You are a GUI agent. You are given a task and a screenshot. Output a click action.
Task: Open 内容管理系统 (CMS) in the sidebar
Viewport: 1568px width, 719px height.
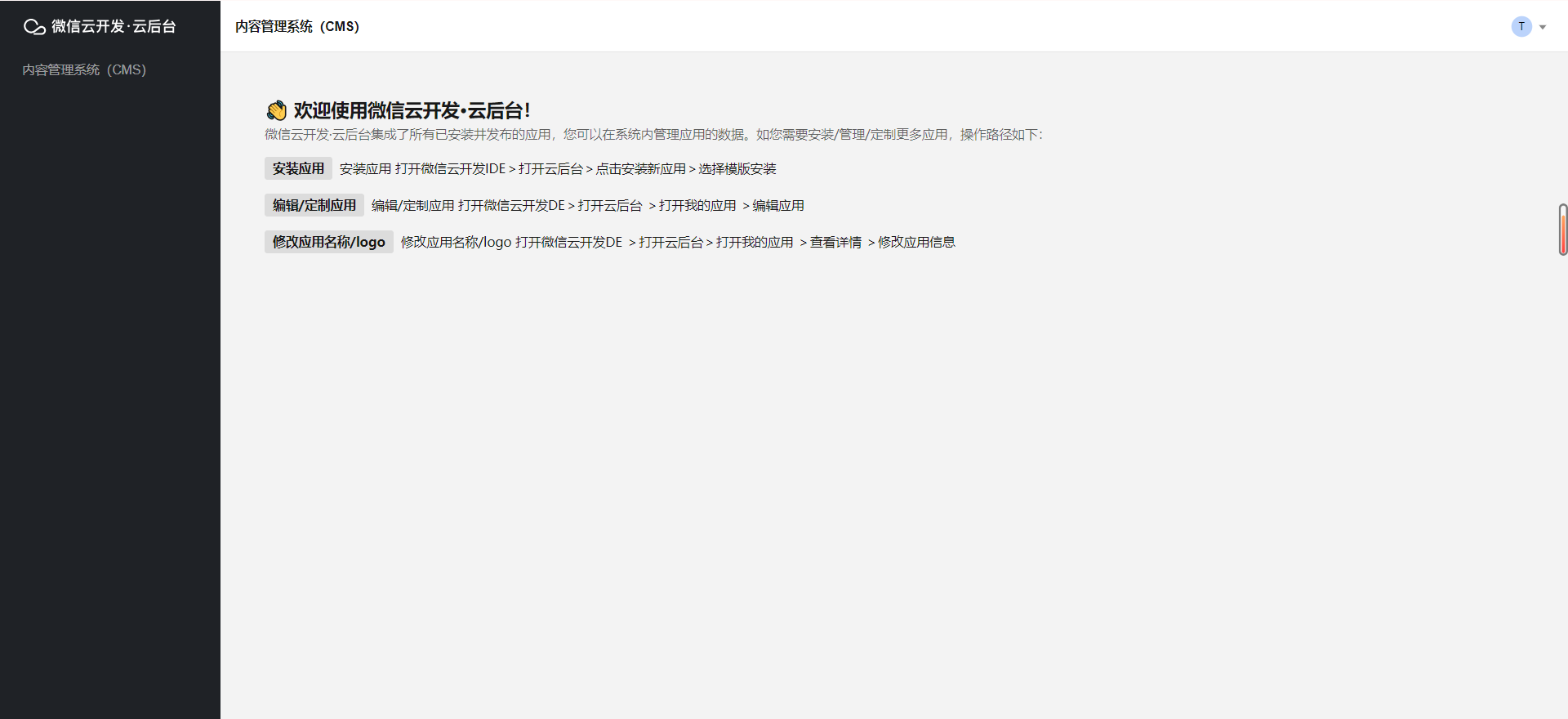point(84,70)
